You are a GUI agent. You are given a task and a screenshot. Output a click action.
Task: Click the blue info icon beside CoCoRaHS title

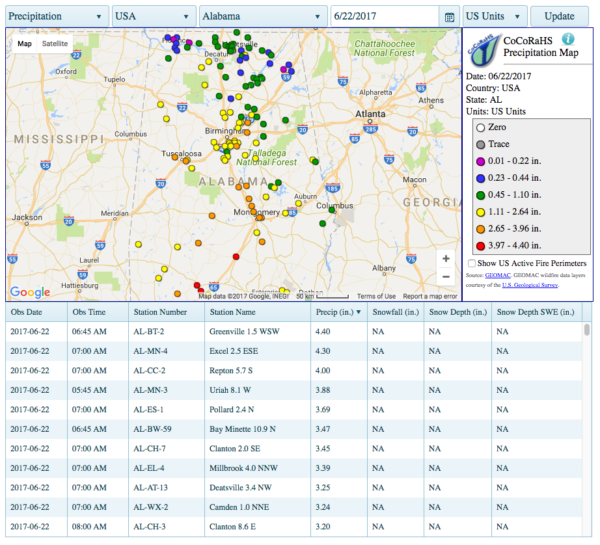coord(568,39)
